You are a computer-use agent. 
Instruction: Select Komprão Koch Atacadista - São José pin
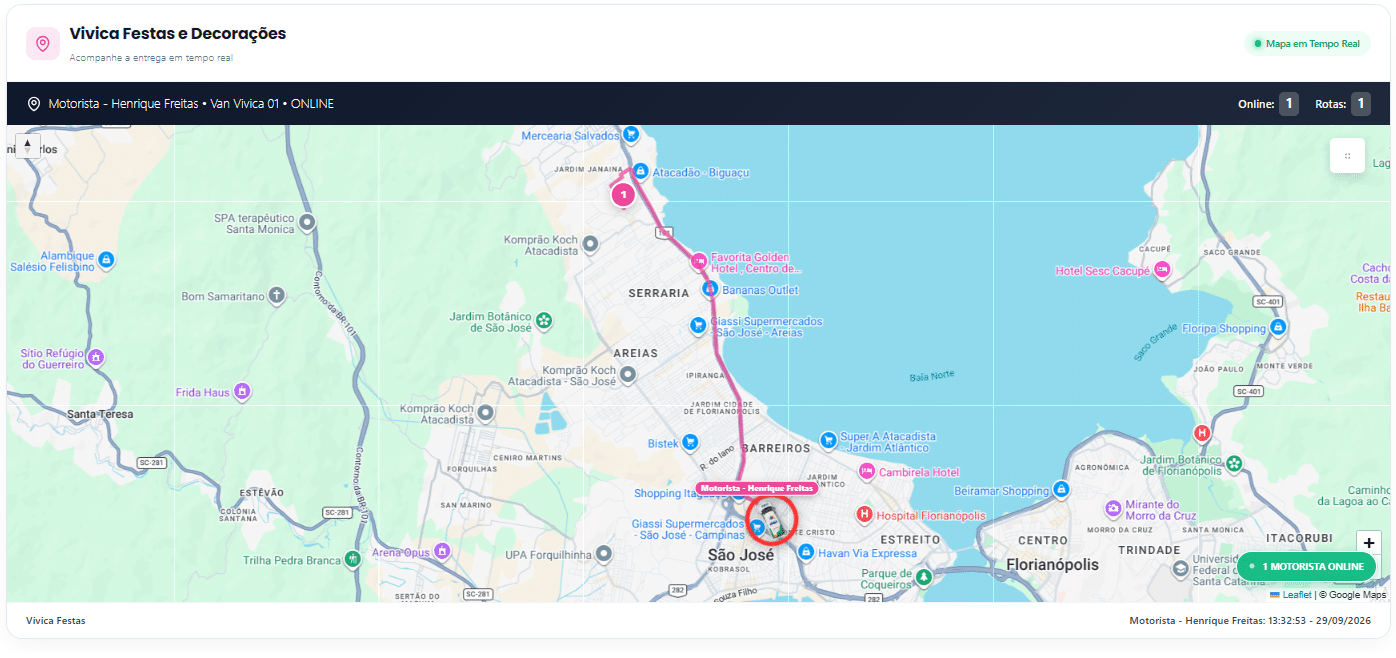(628, 374)
